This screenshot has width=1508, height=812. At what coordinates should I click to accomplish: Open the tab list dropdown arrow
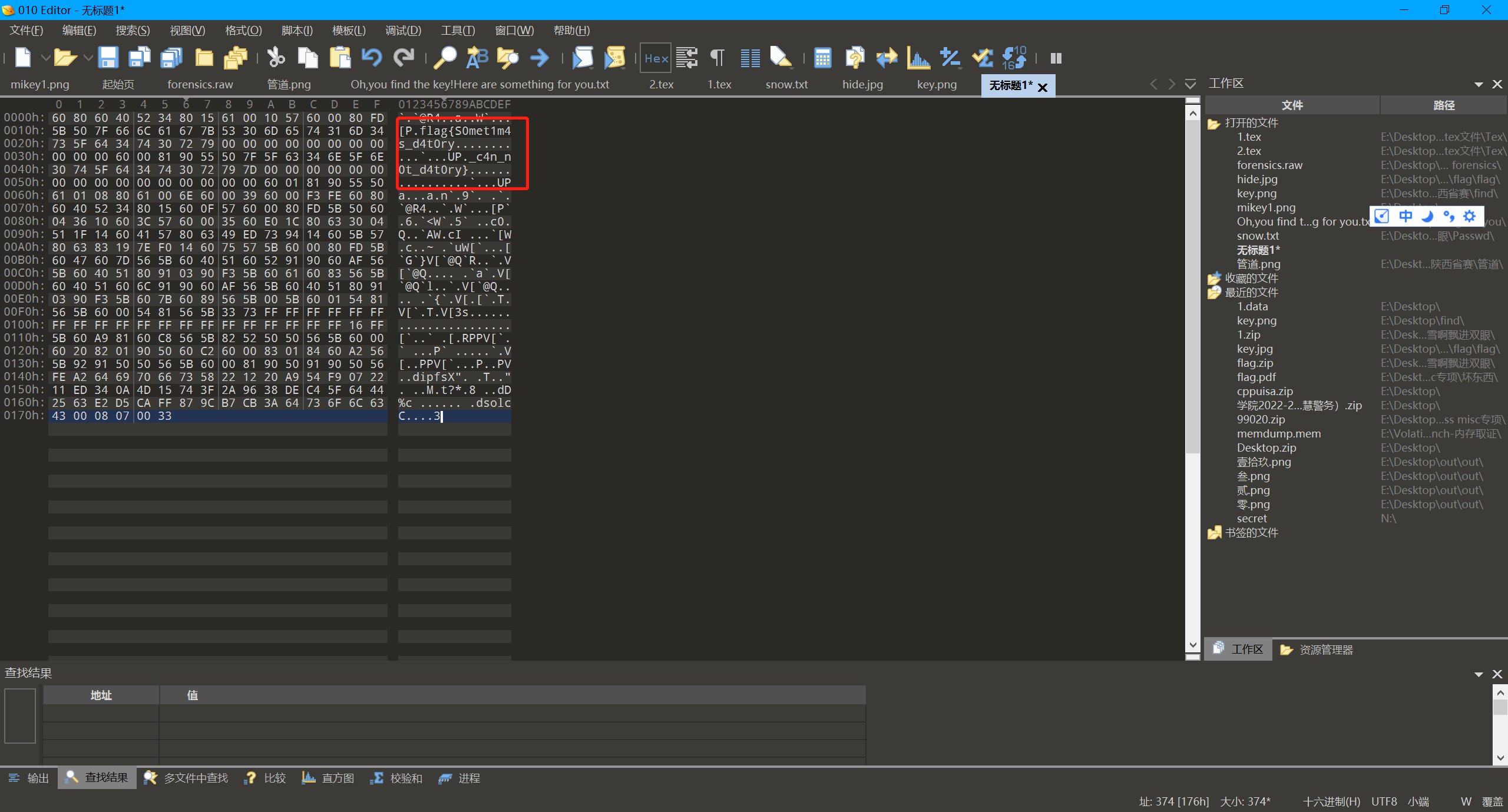pos(1190,84)
